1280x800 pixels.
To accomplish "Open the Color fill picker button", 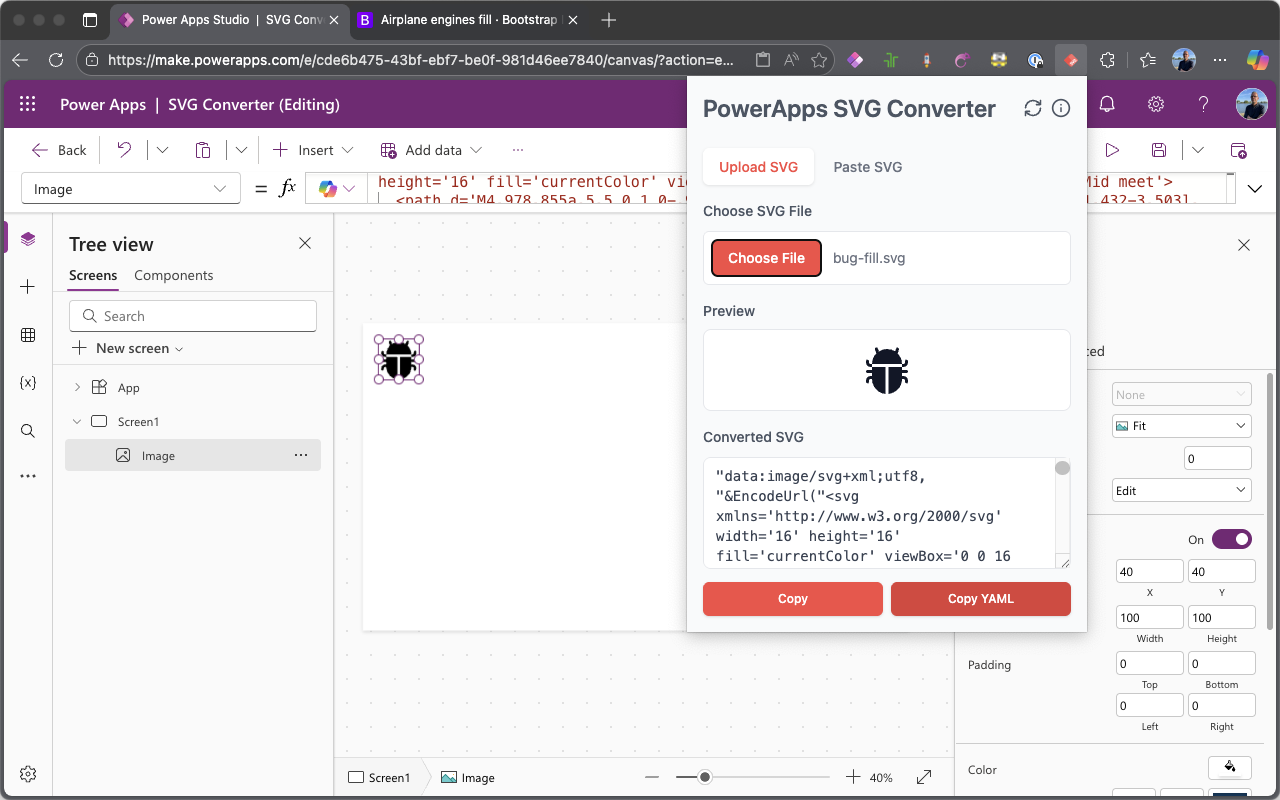I will [1230, 768].
